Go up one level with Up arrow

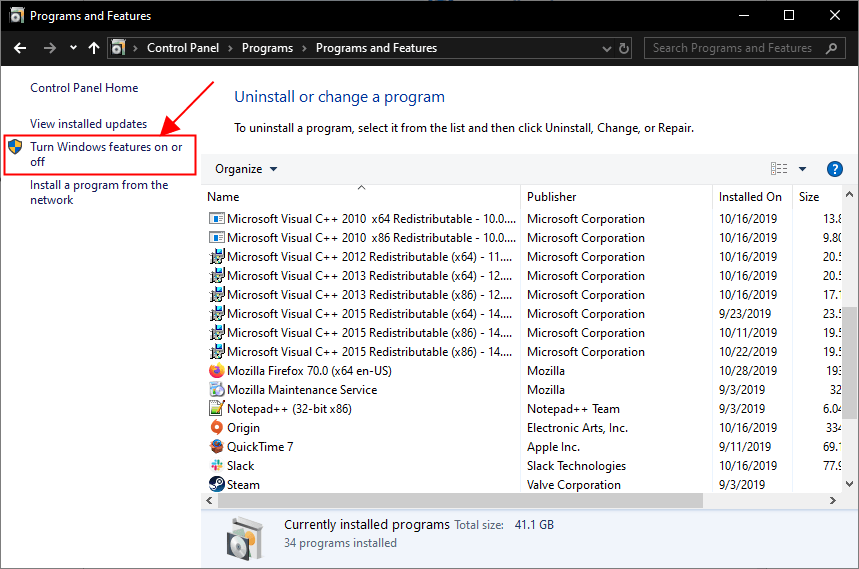click(94, 48)
